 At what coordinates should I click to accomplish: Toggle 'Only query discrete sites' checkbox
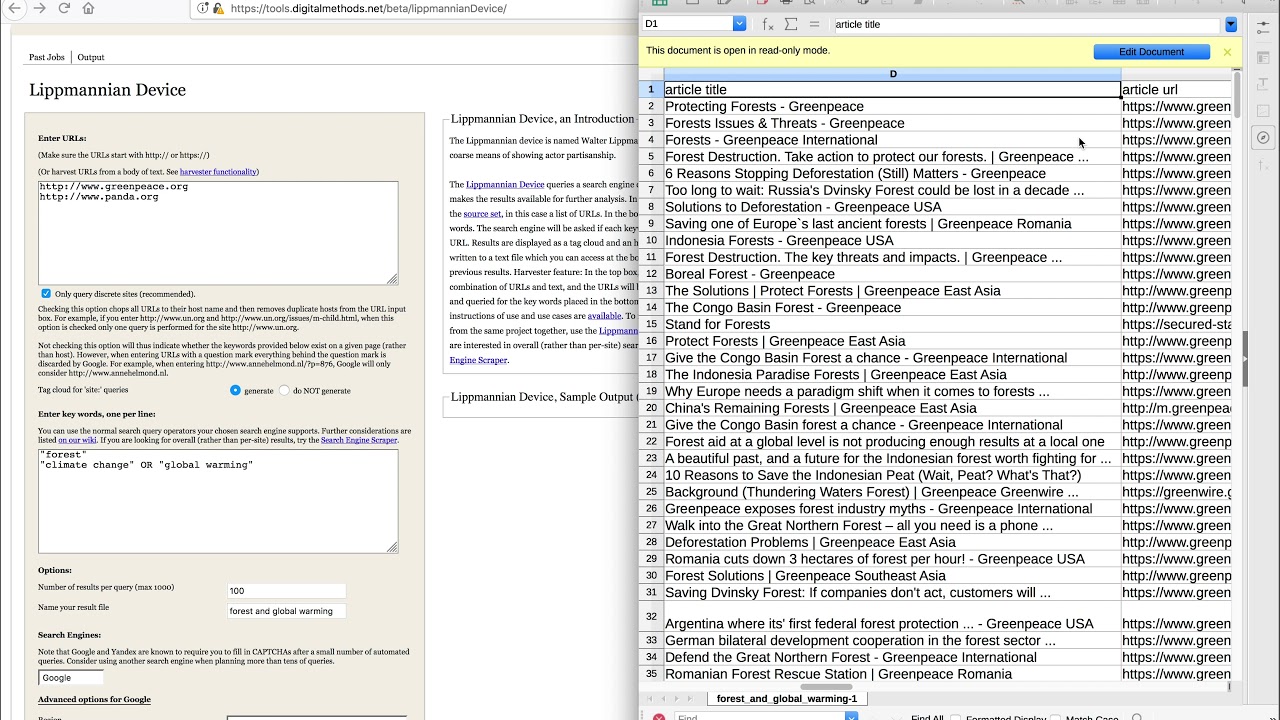tap(46, 294)
